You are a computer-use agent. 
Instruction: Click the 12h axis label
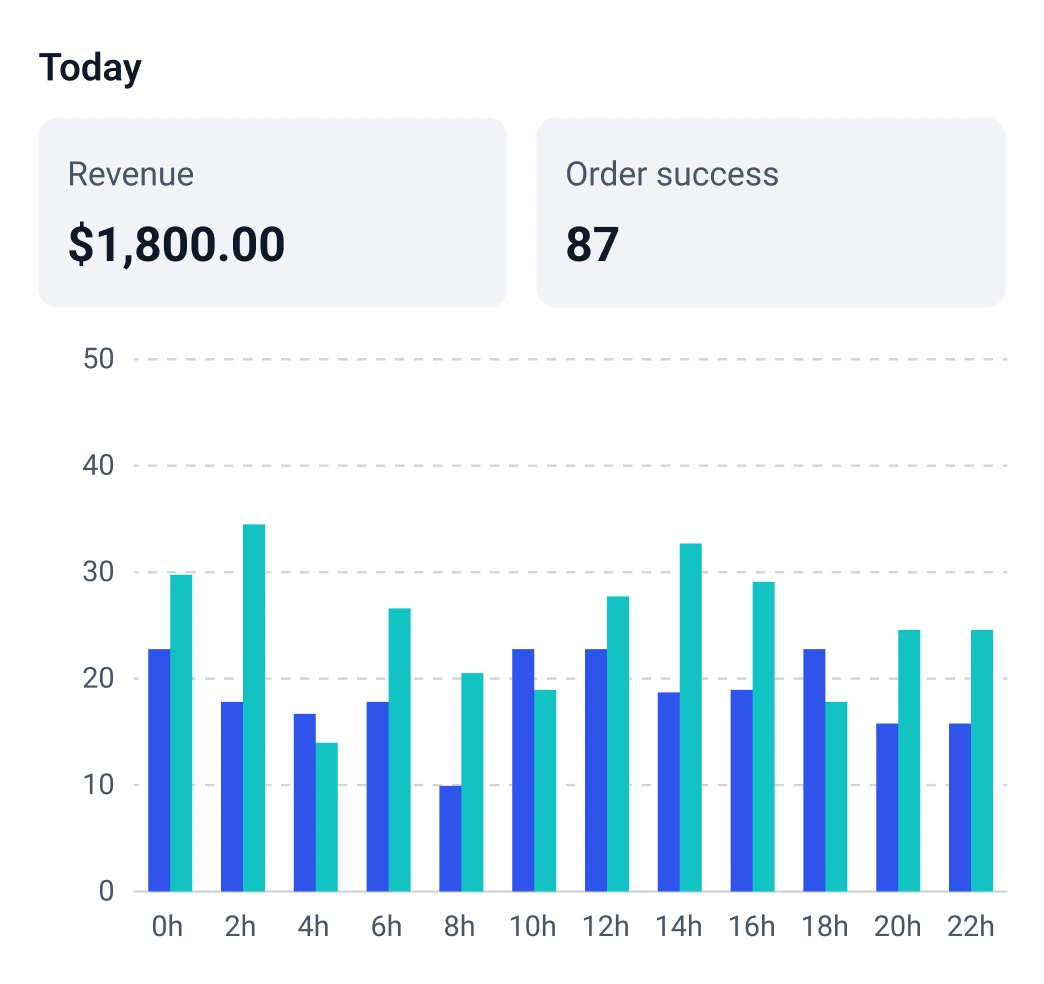click(x=606, y=926)
